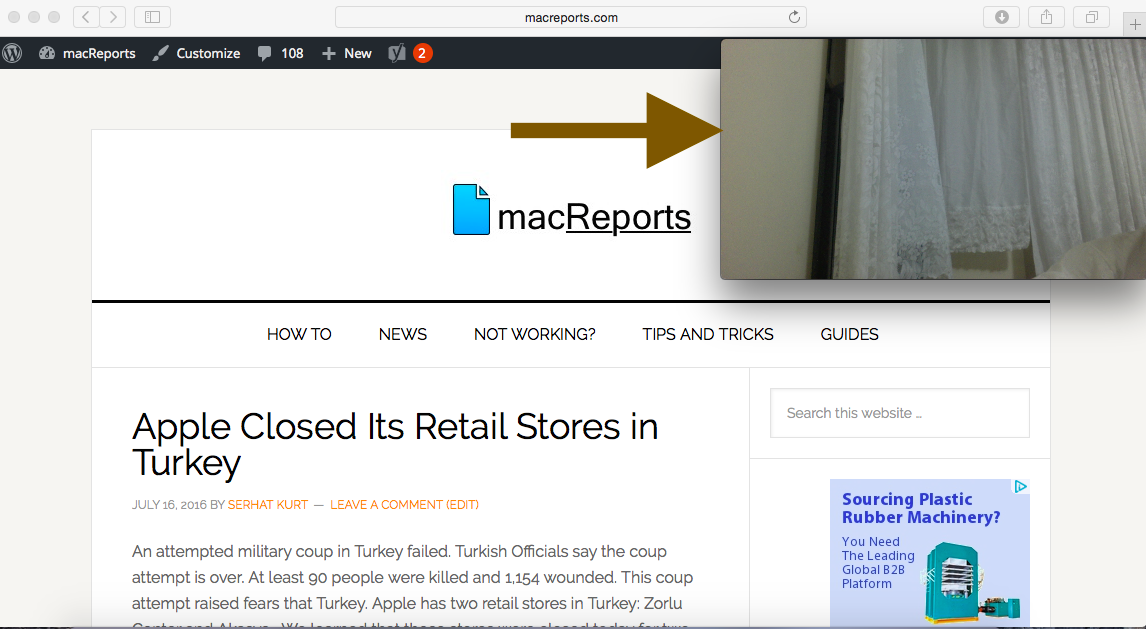Click the Safari forward button
Image resolution: width=1146 pixels, height=629 pixels.
(x=113, y=17)
